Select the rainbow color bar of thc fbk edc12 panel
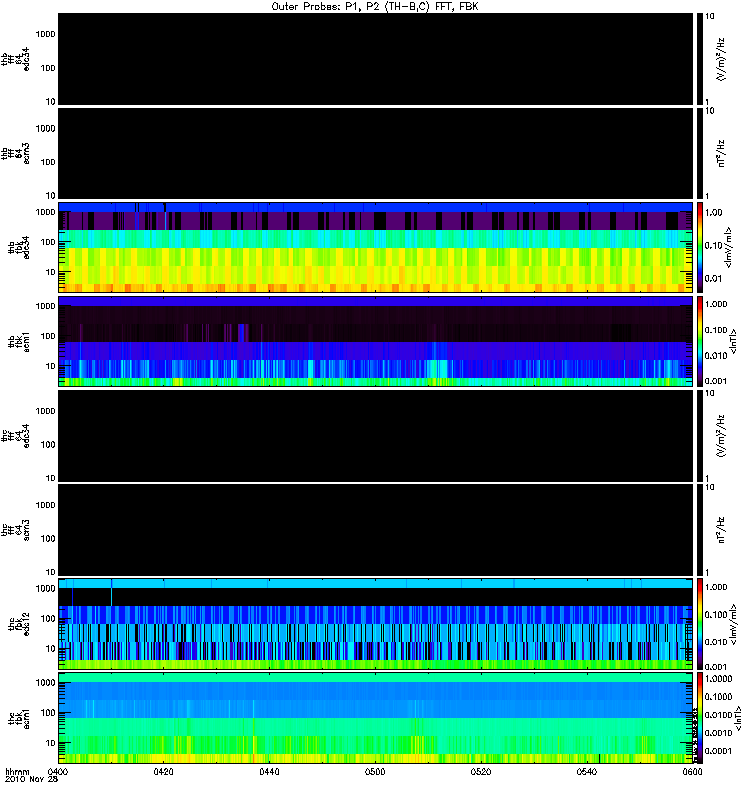Image resolution: width=750 pixels, height=800 pixels. click(x=700, y=623)
